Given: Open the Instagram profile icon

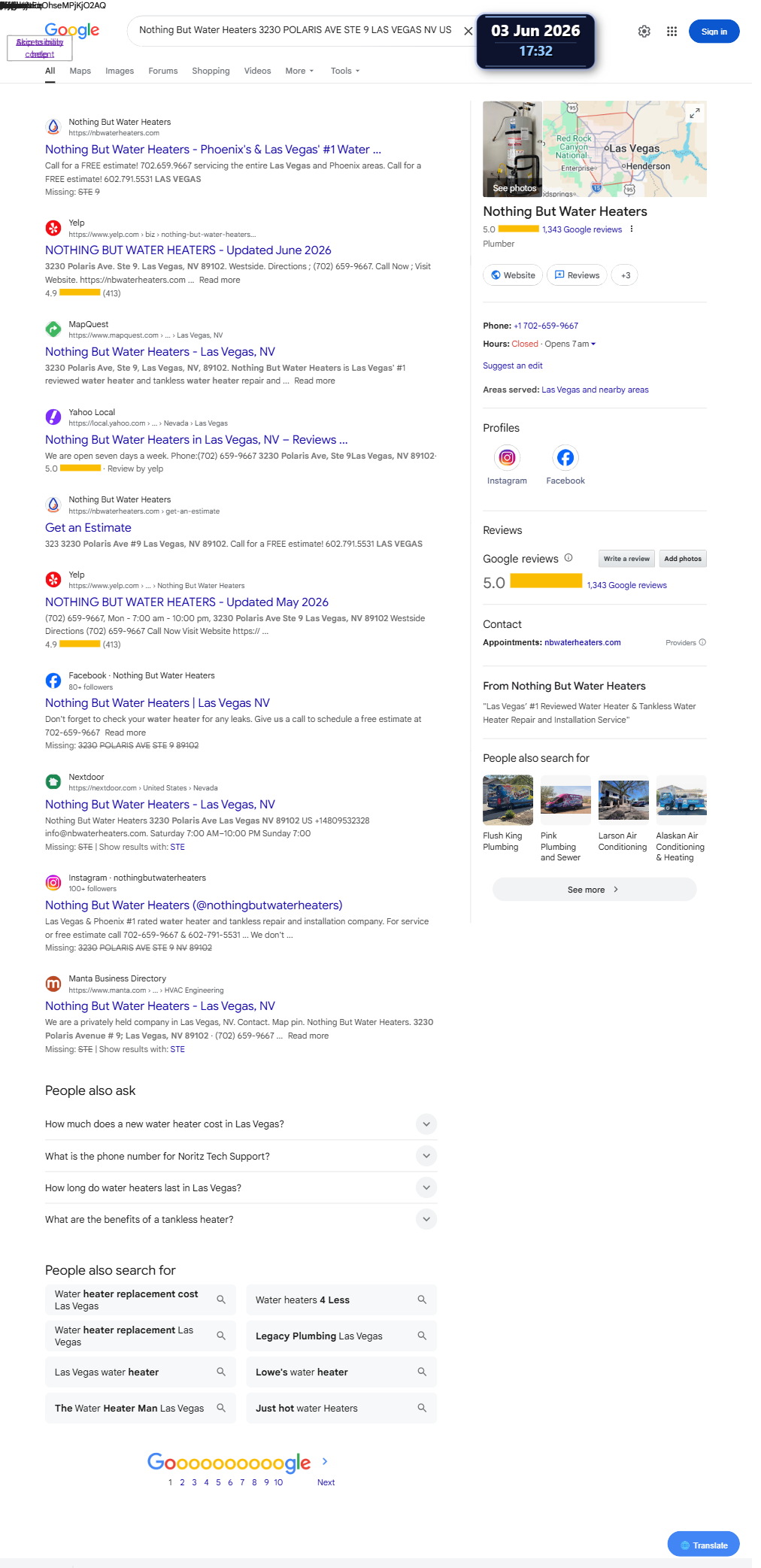Looking at the screenshot, I should tap(508, 457).
